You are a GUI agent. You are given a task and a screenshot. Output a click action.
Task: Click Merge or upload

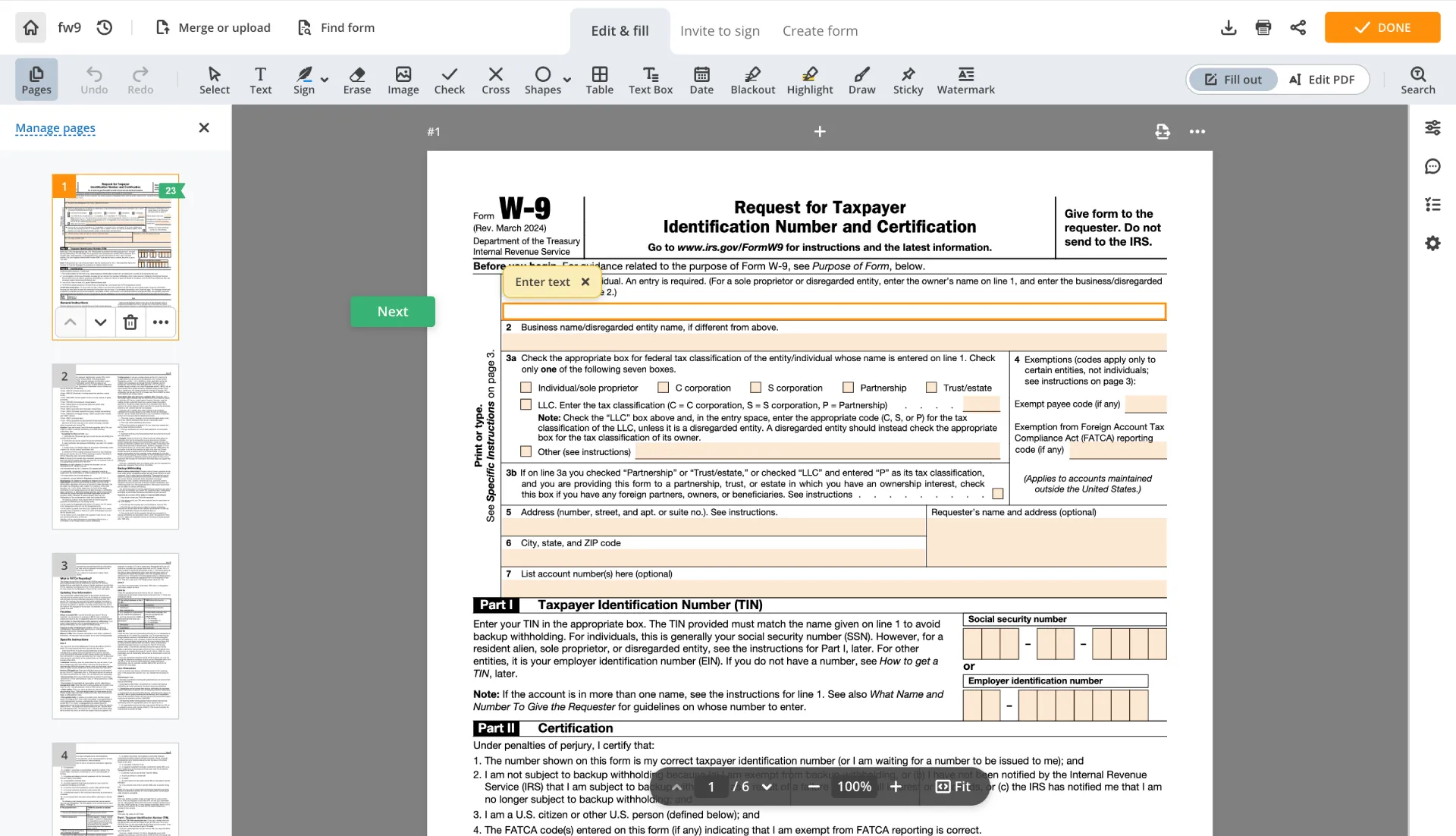coord(213,27)
